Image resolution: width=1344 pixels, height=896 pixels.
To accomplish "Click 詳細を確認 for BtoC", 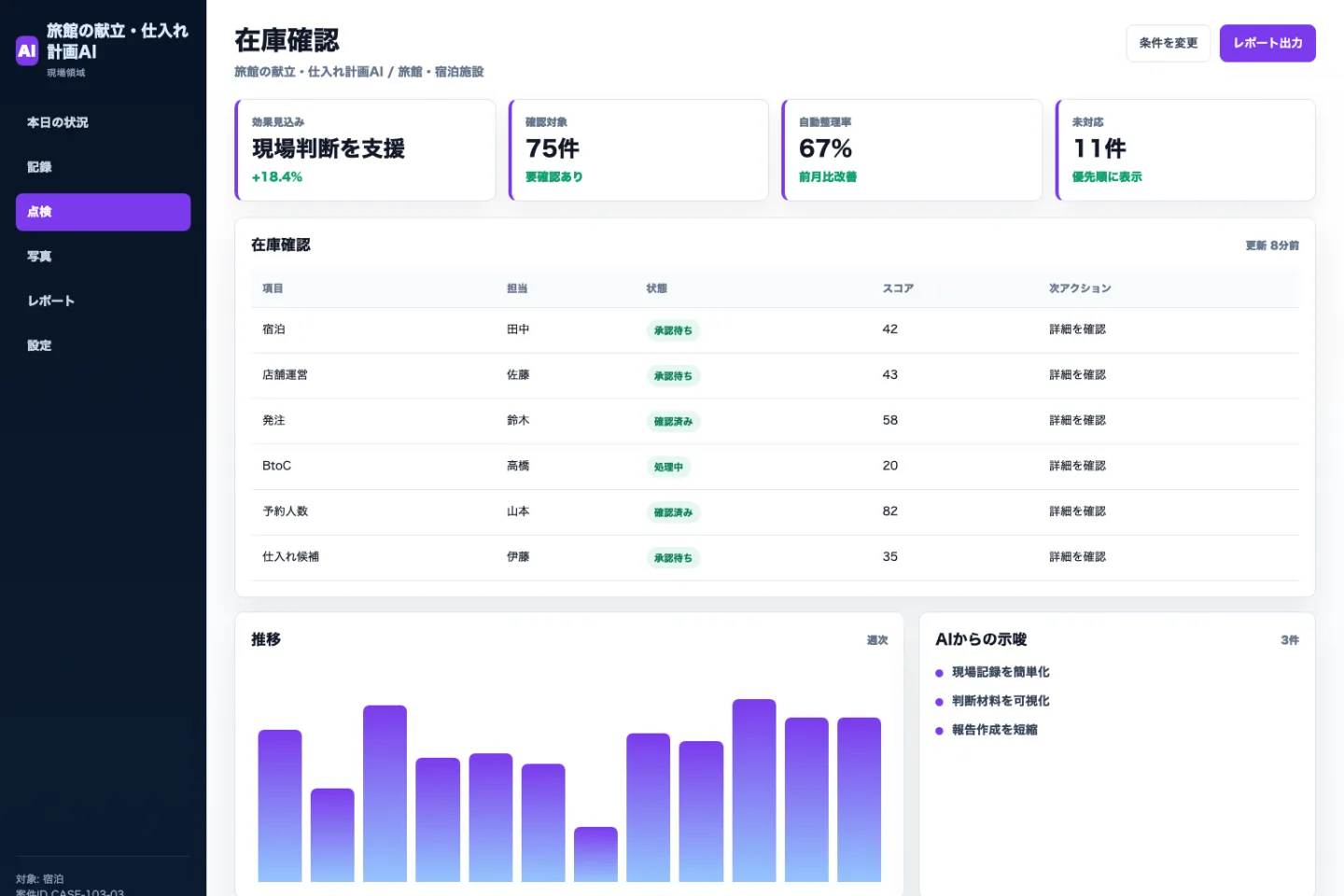I will pyautogui.click(x=1077, y=466).
